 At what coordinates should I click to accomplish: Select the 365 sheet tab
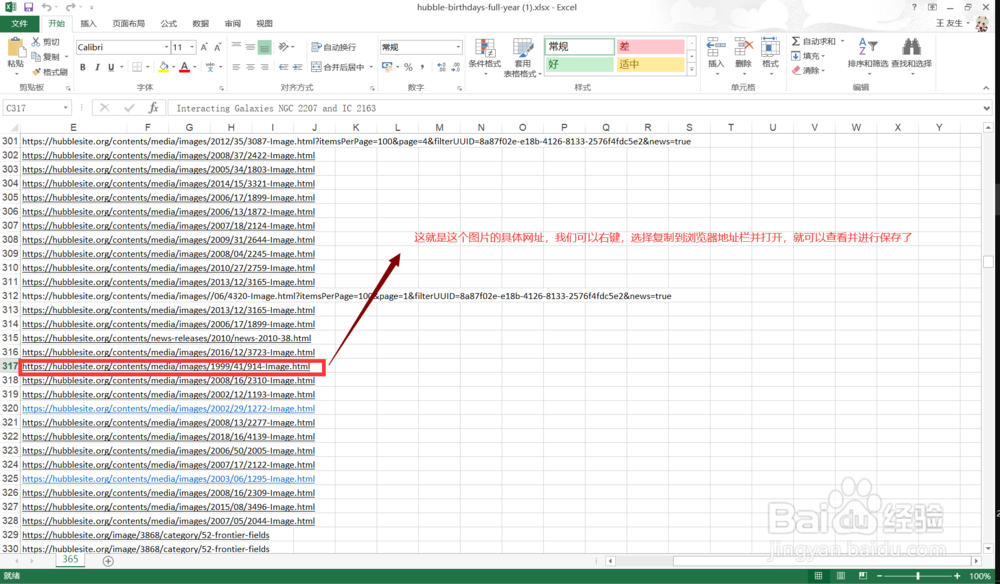click(x=70, y=560)
